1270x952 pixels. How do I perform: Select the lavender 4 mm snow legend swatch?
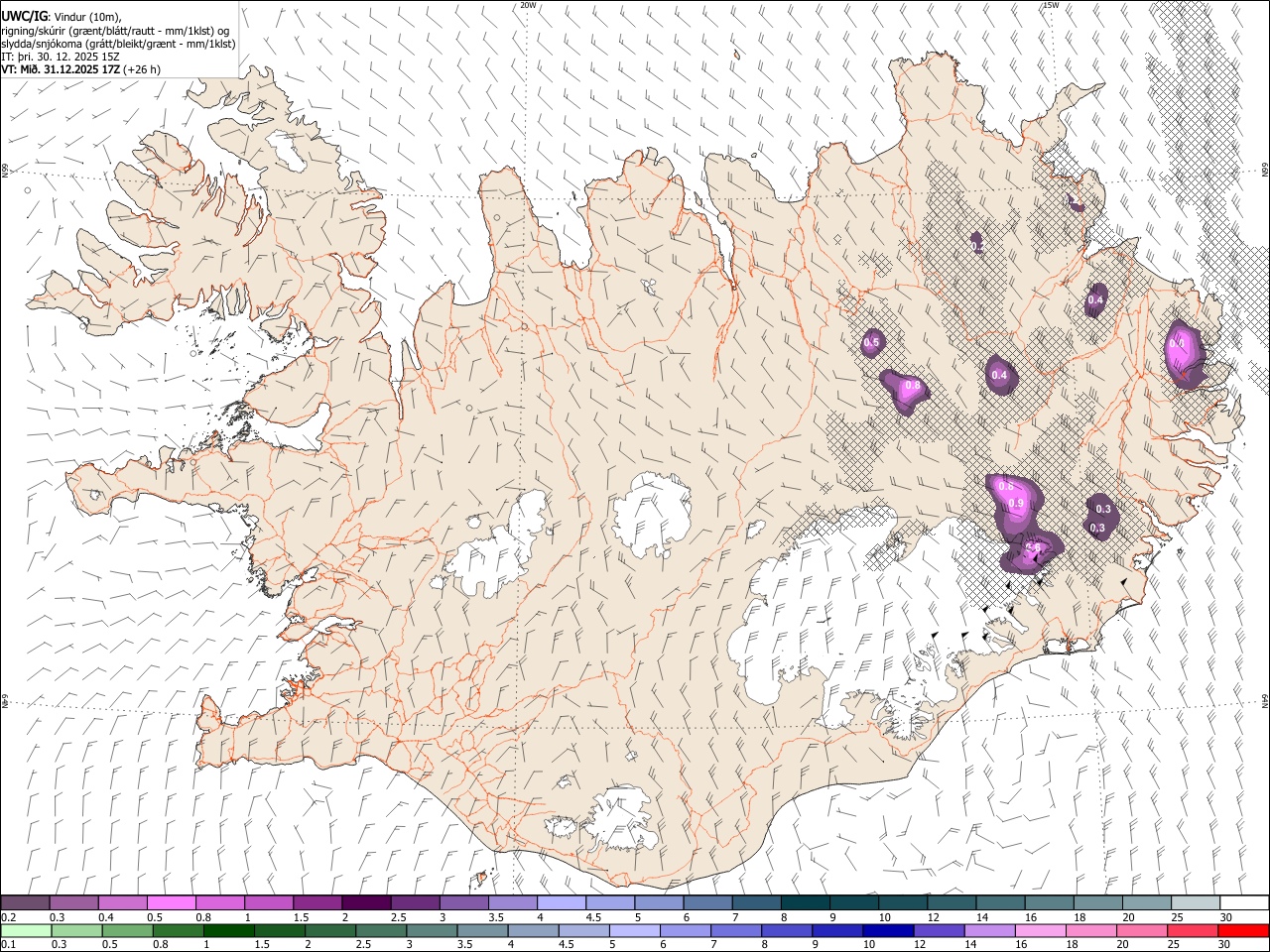coord(561,903)
